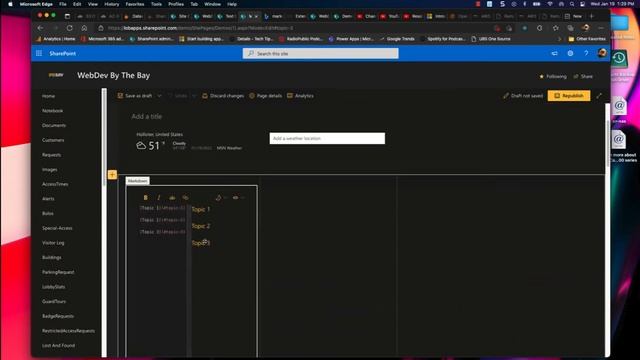Go to the Edge home page
The image size is (640, 360).
pyautogui.click(x=84, y=28)
